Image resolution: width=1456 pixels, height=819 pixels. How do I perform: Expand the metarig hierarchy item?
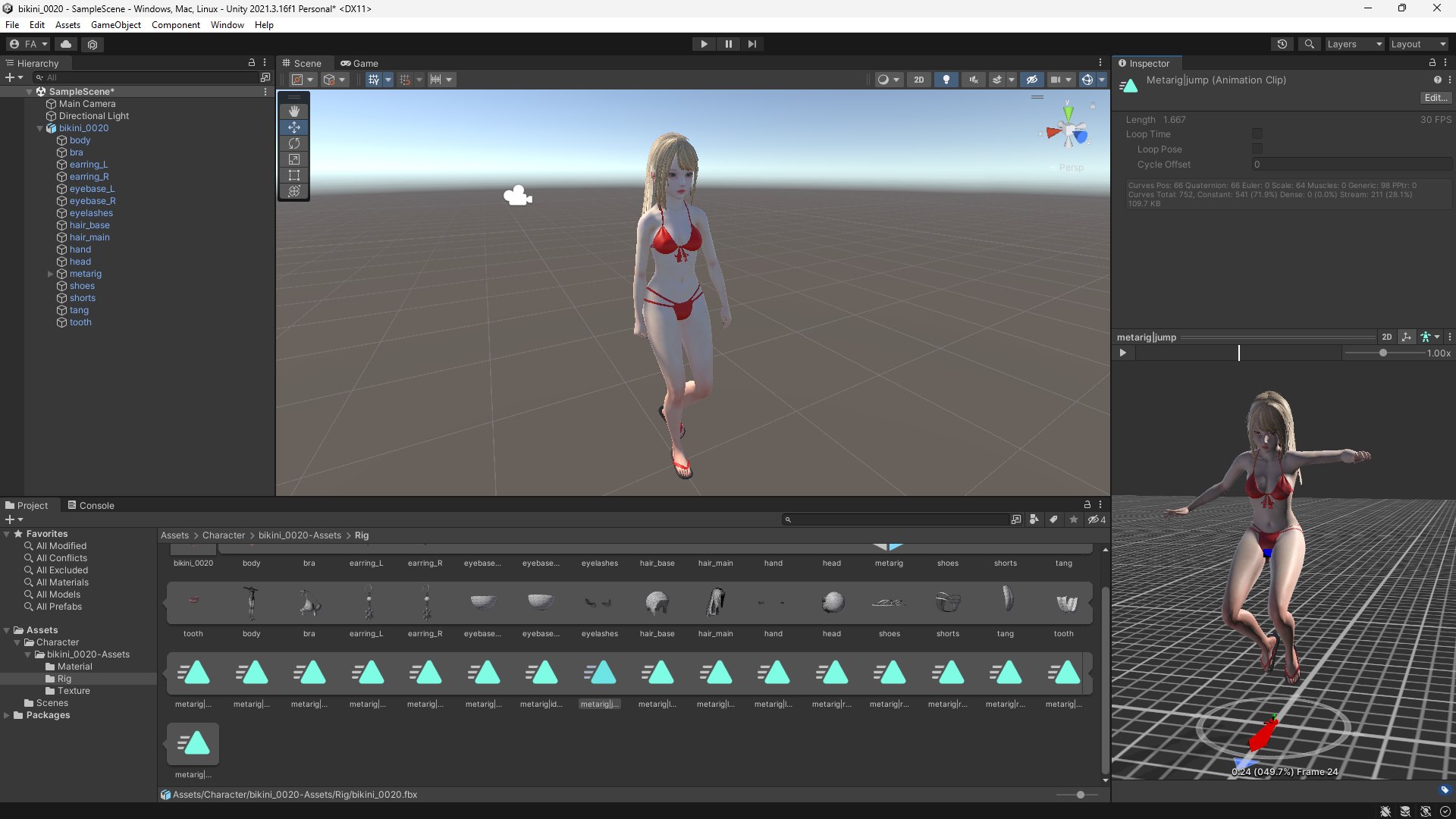(51, 274)
